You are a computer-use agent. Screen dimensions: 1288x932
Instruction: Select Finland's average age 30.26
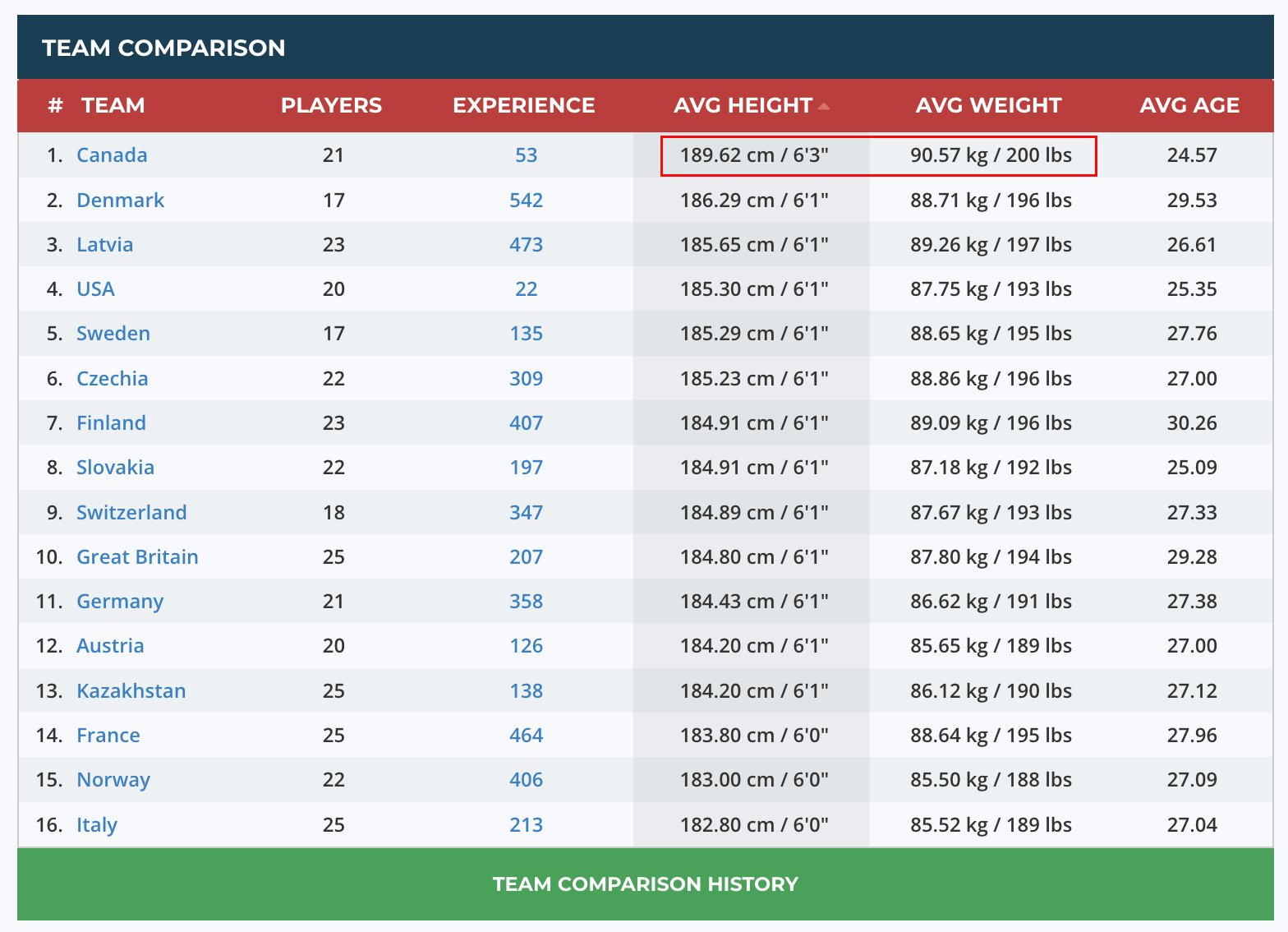pyautogui.click(x=1192, y=423)
